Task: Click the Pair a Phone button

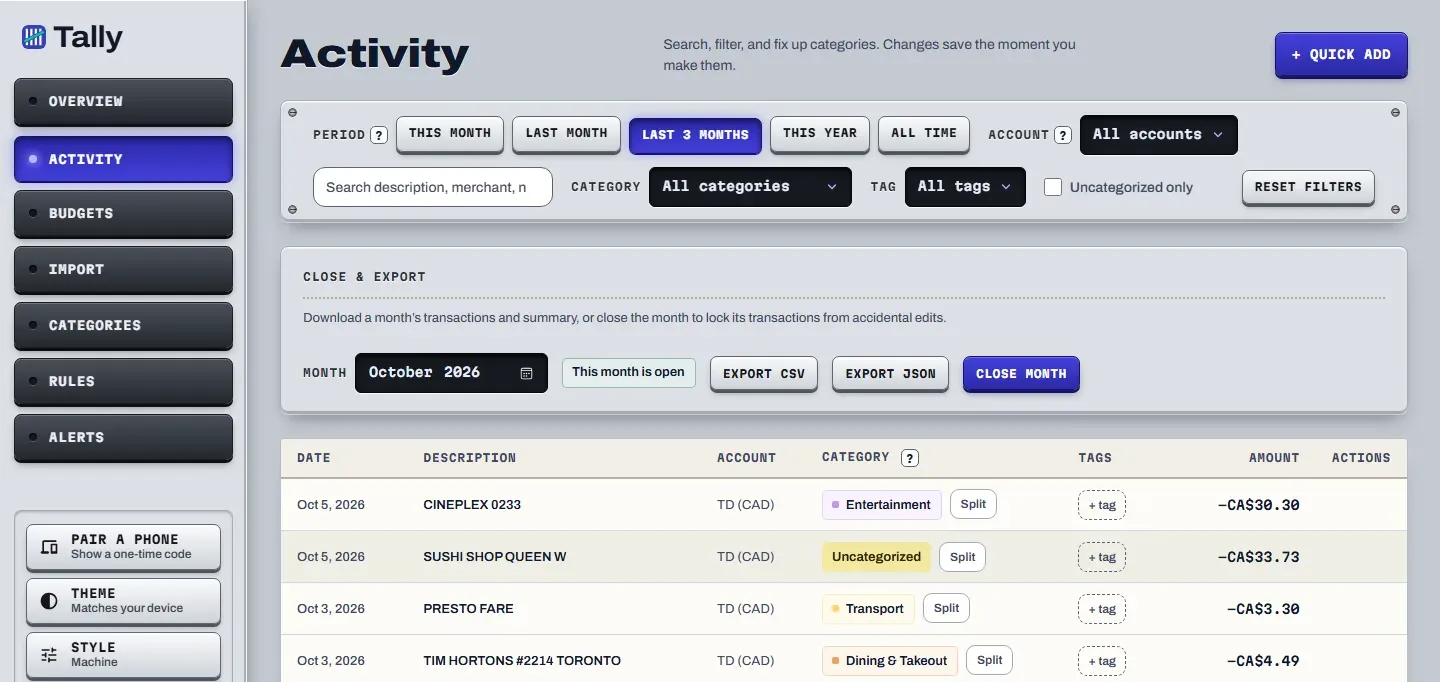Action: [123, 547]
